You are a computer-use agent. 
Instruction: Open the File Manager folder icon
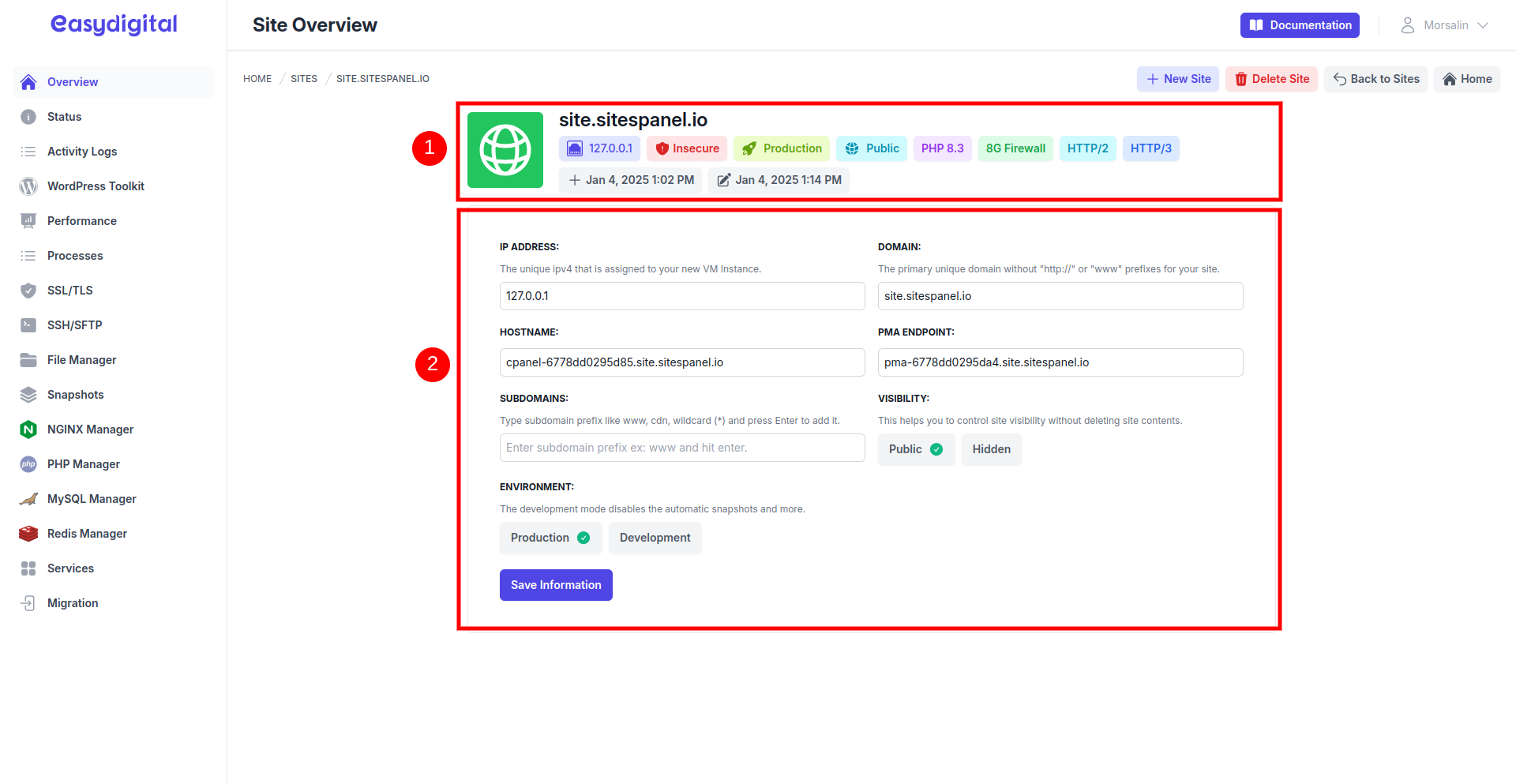tap(28, 360)
